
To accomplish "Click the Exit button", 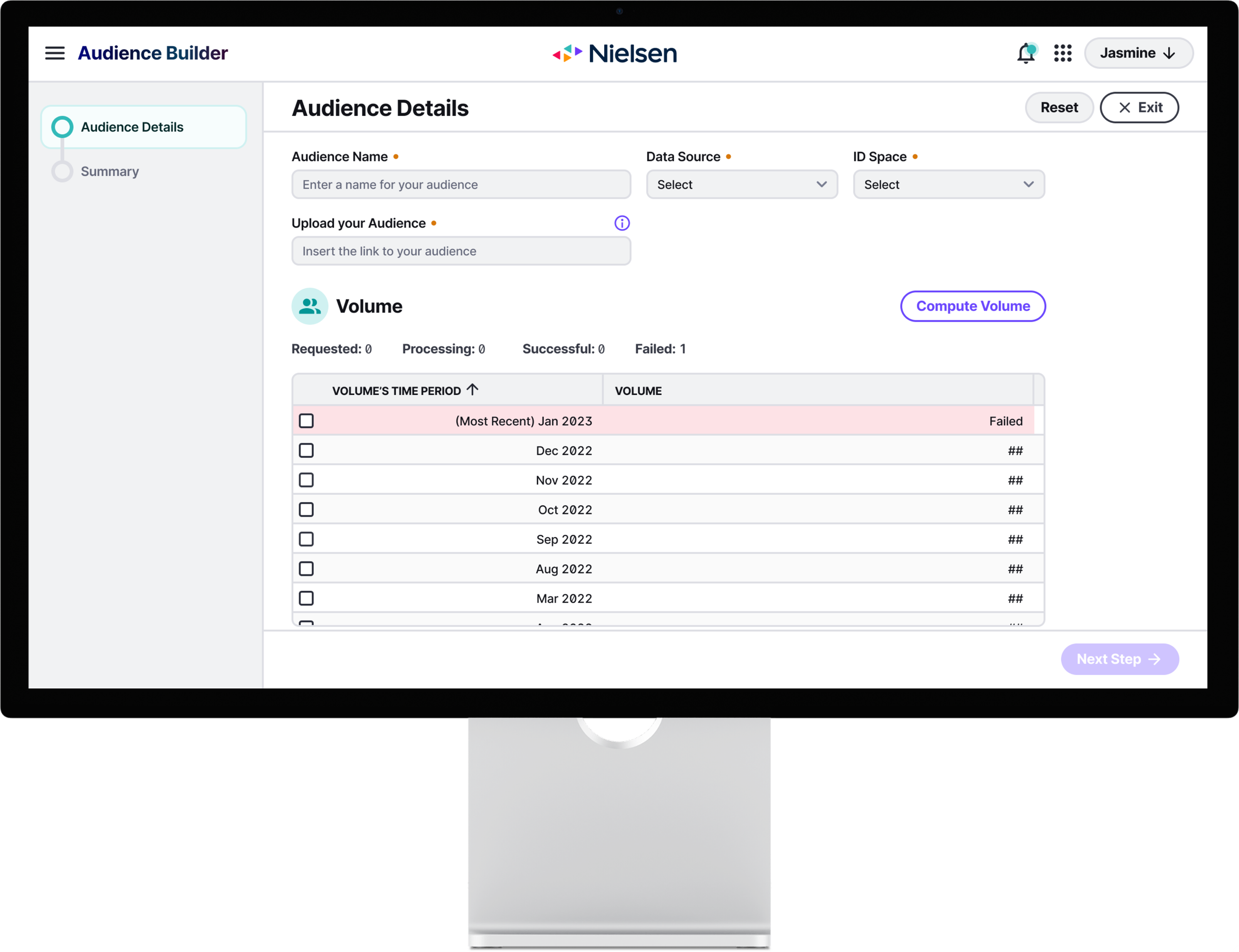I will click(1139, 108).
